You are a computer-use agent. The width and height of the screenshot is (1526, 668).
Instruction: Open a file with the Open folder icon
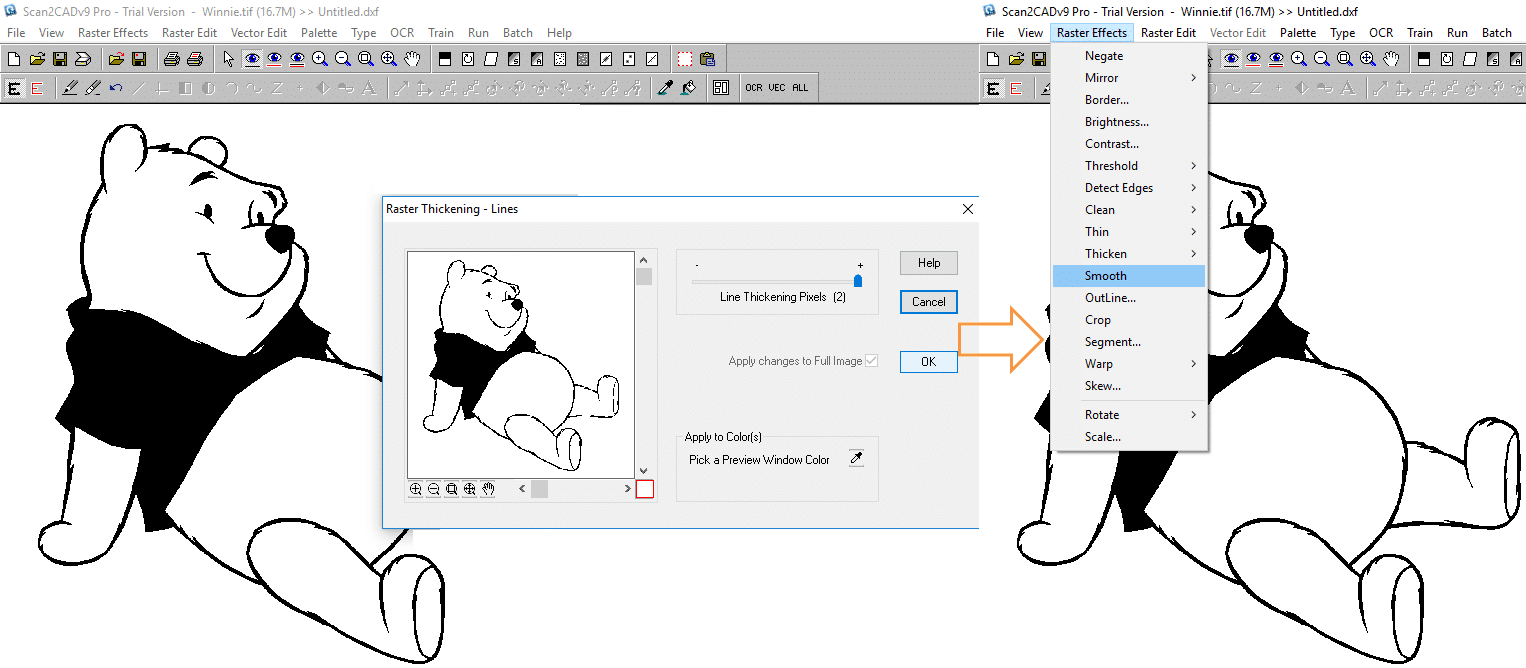(x=36, y=58)
